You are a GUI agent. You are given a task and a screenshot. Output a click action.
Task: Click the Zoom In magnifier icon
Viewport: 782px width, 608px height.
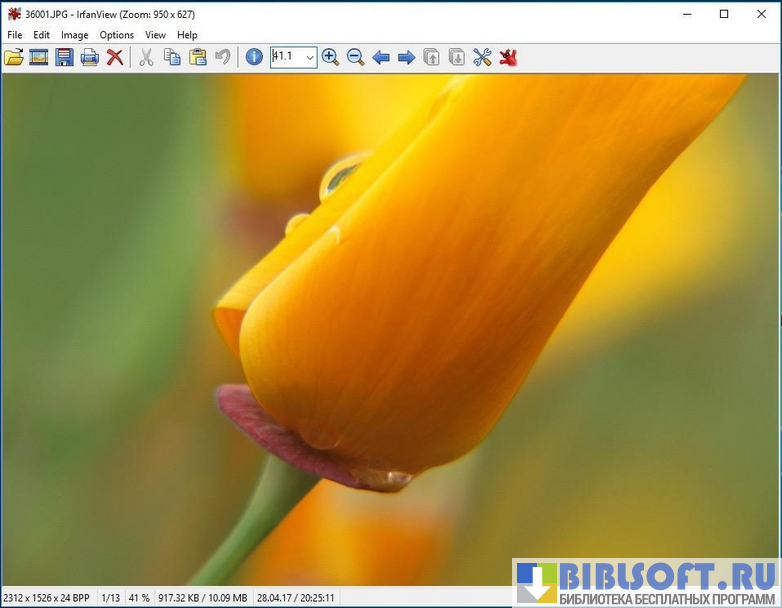tap(330, 57)
